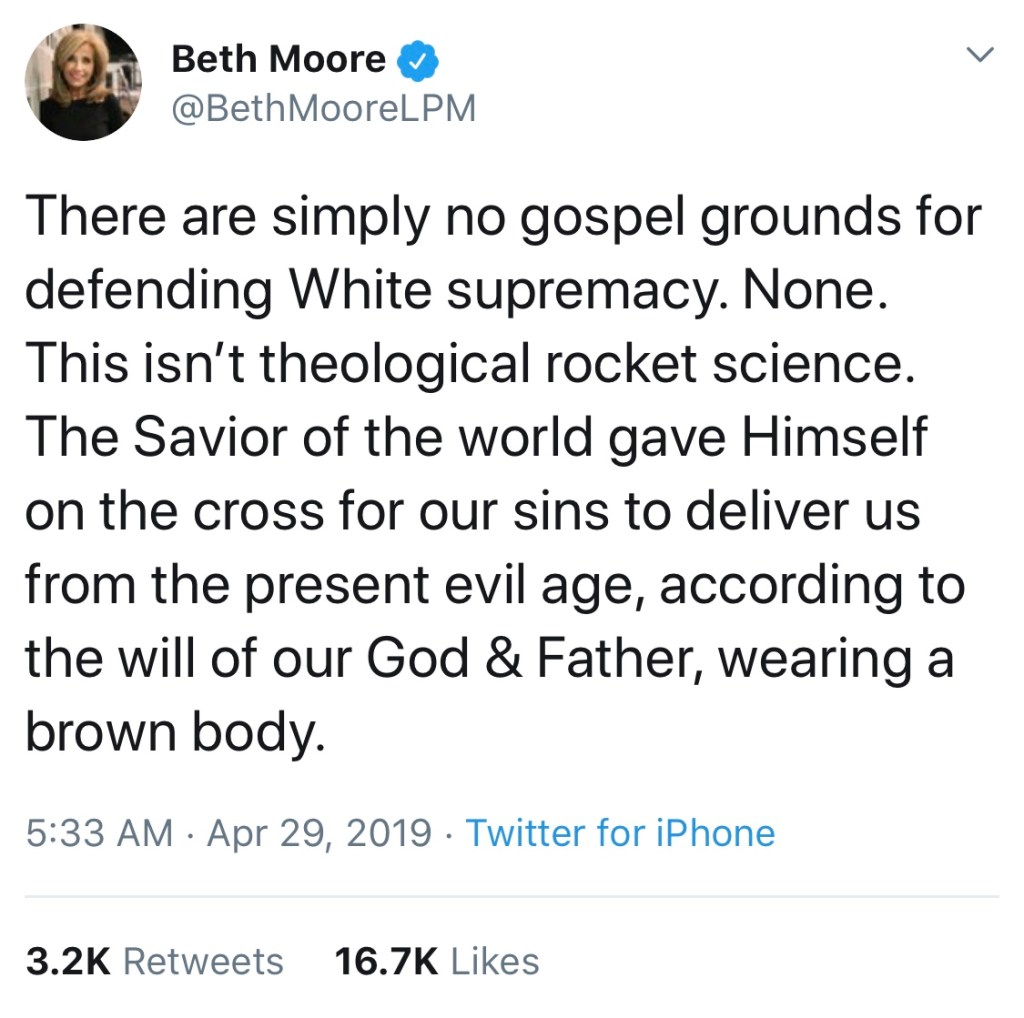Click the Apr 29, 2019 date
1024x1018 pixels.
[x=320, y=833]
